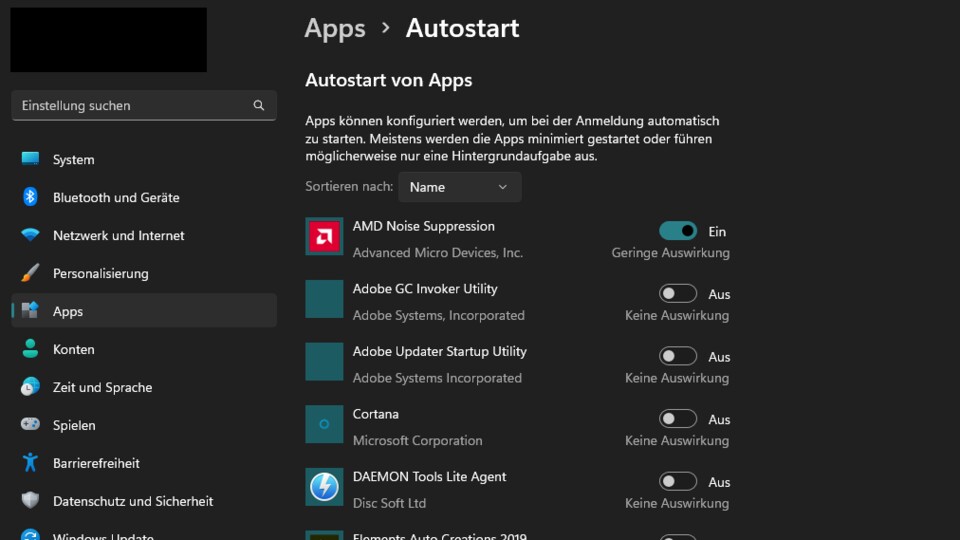Click the Bluetooth icon in sidebar
960x540 pixels.
click(x=30, y=197)
